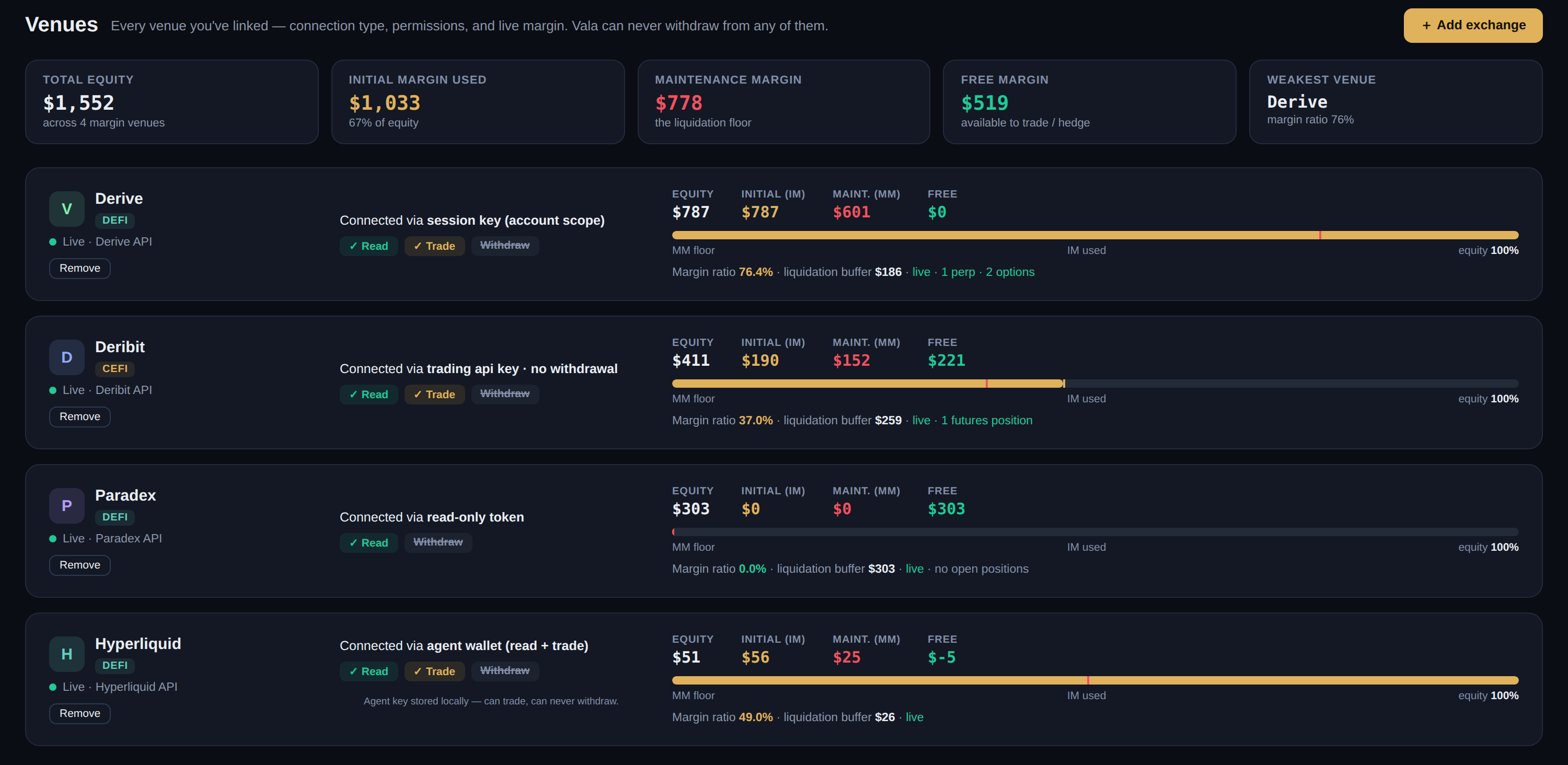This screenshot has height=765, width=1568.
Task: Click Derive's Trade permission chip
Action: [435, 246]
